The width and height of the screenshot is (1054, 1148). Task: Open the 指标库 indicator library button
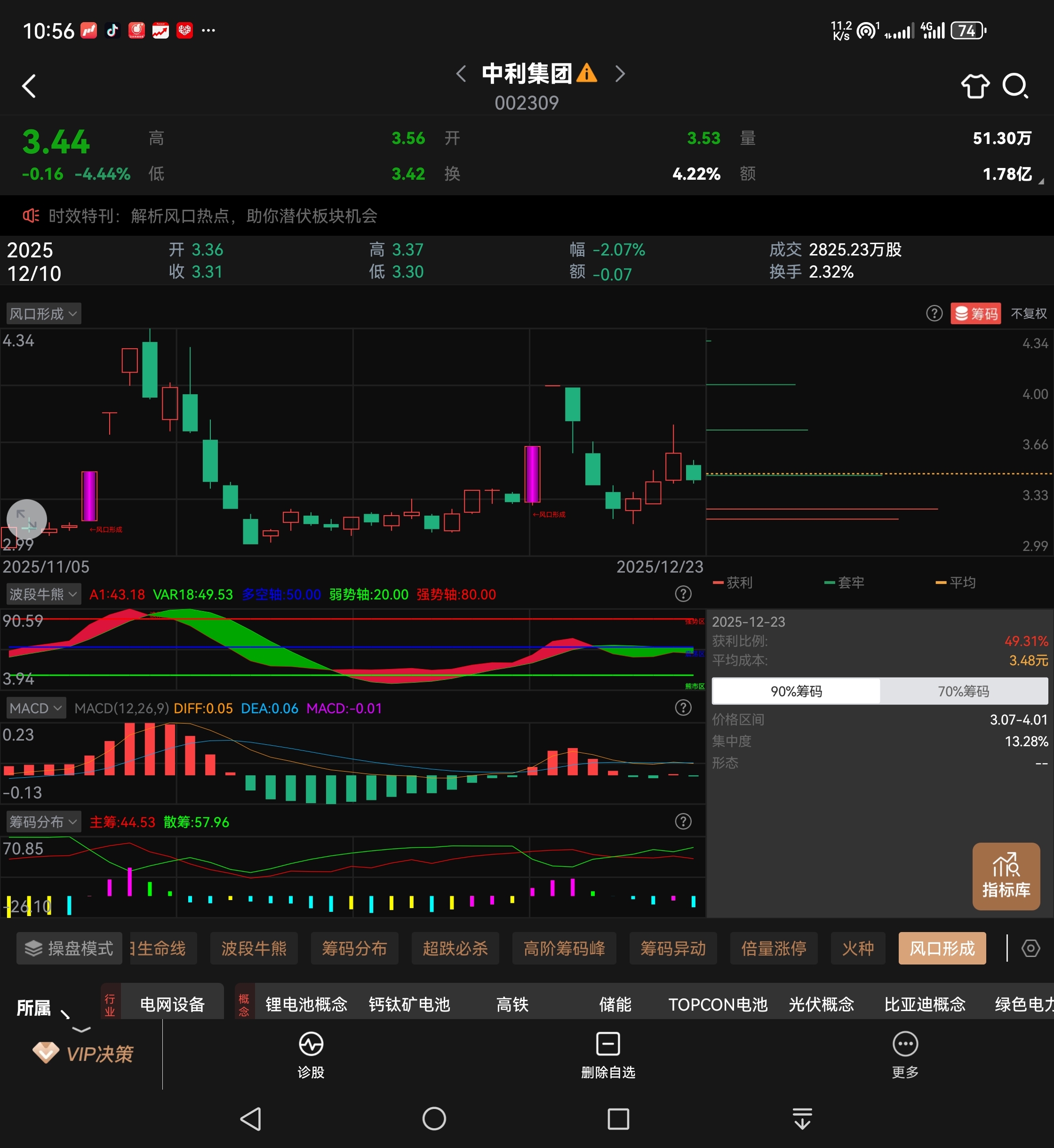tap(1006, 876)
